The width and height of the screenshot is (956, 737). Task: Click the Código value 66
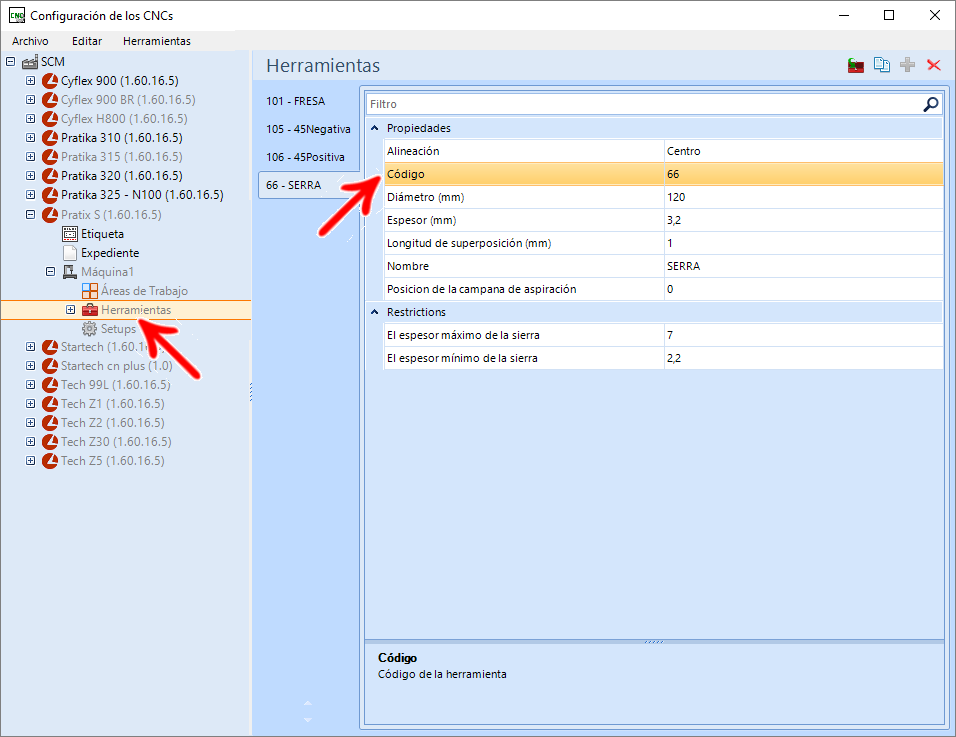tap(803, 174)
